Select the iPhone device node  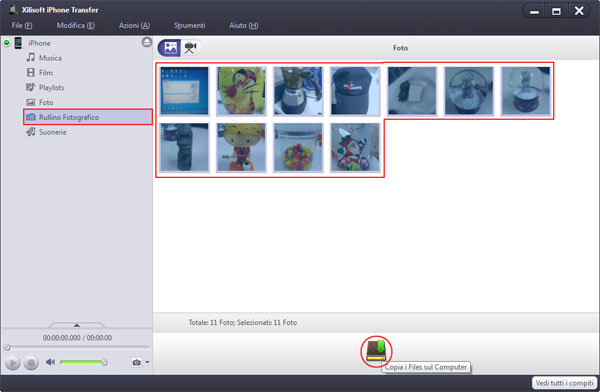(39, 43)
